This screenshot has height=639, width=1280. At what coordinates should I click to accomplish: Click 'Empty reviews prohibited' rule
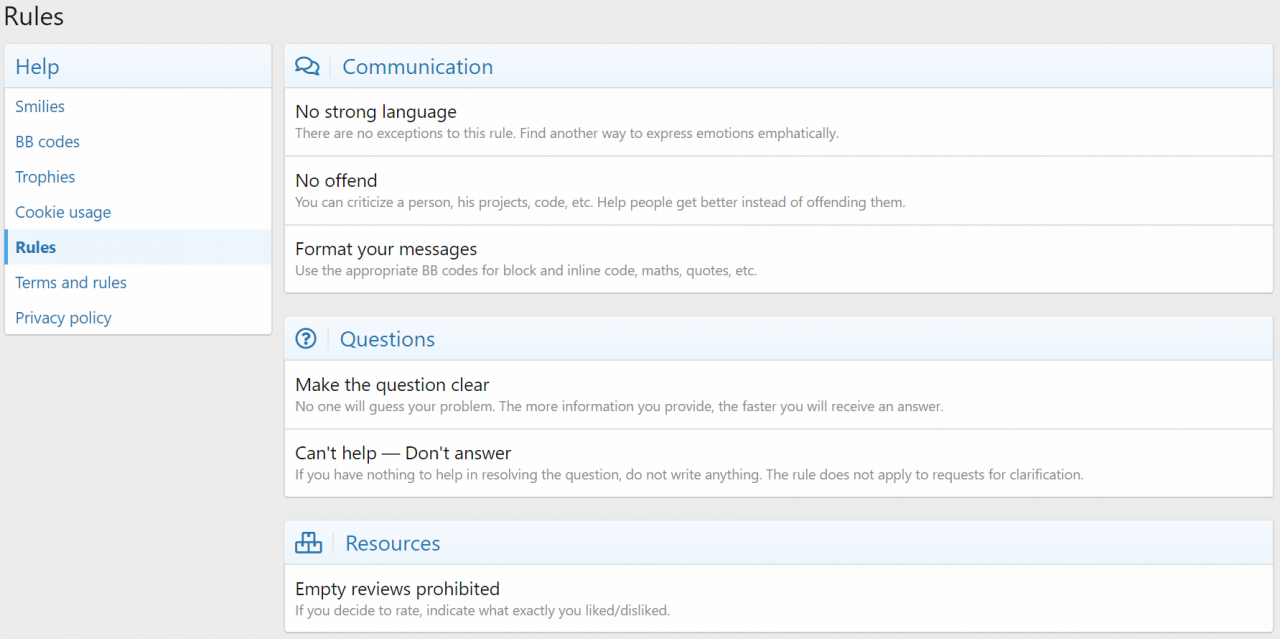[397, 589]
